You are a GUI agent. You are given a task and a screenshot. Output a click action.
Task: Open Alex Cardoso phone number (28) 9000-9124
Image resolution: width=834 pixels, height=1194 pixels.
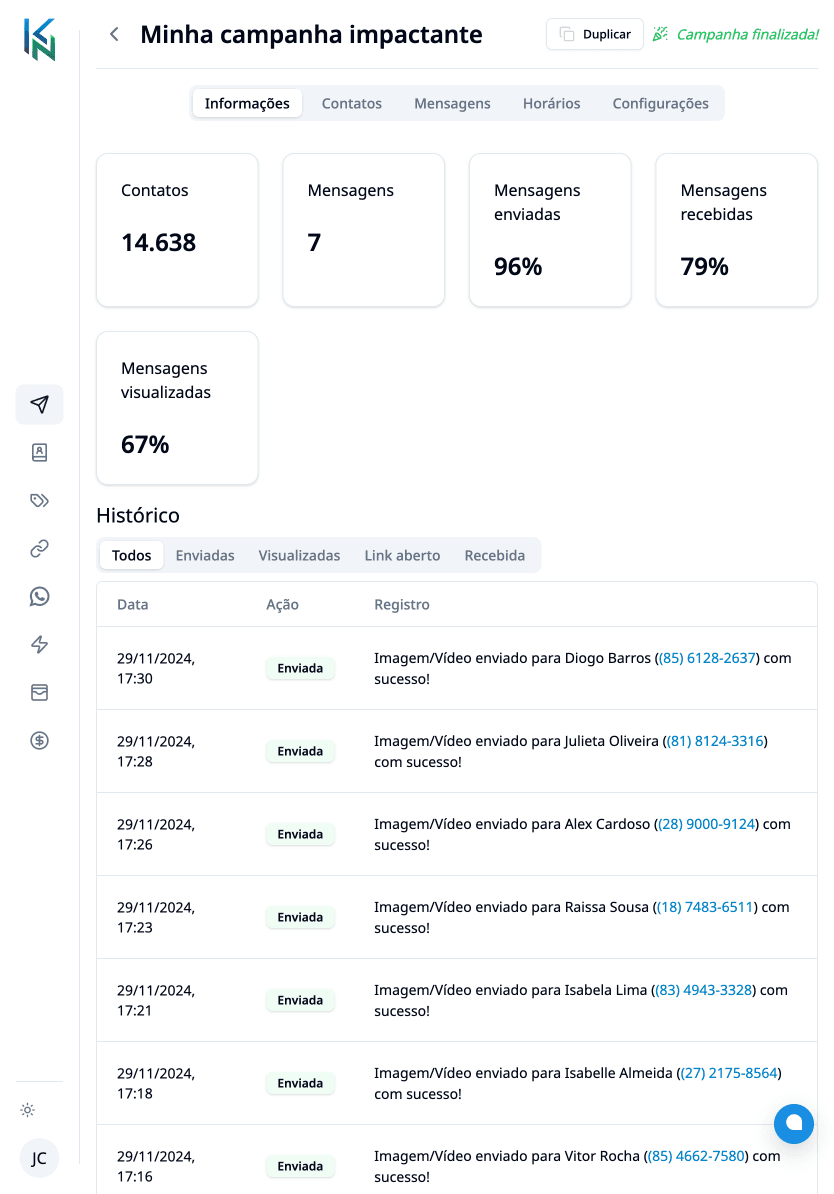(x=707, y=824)
